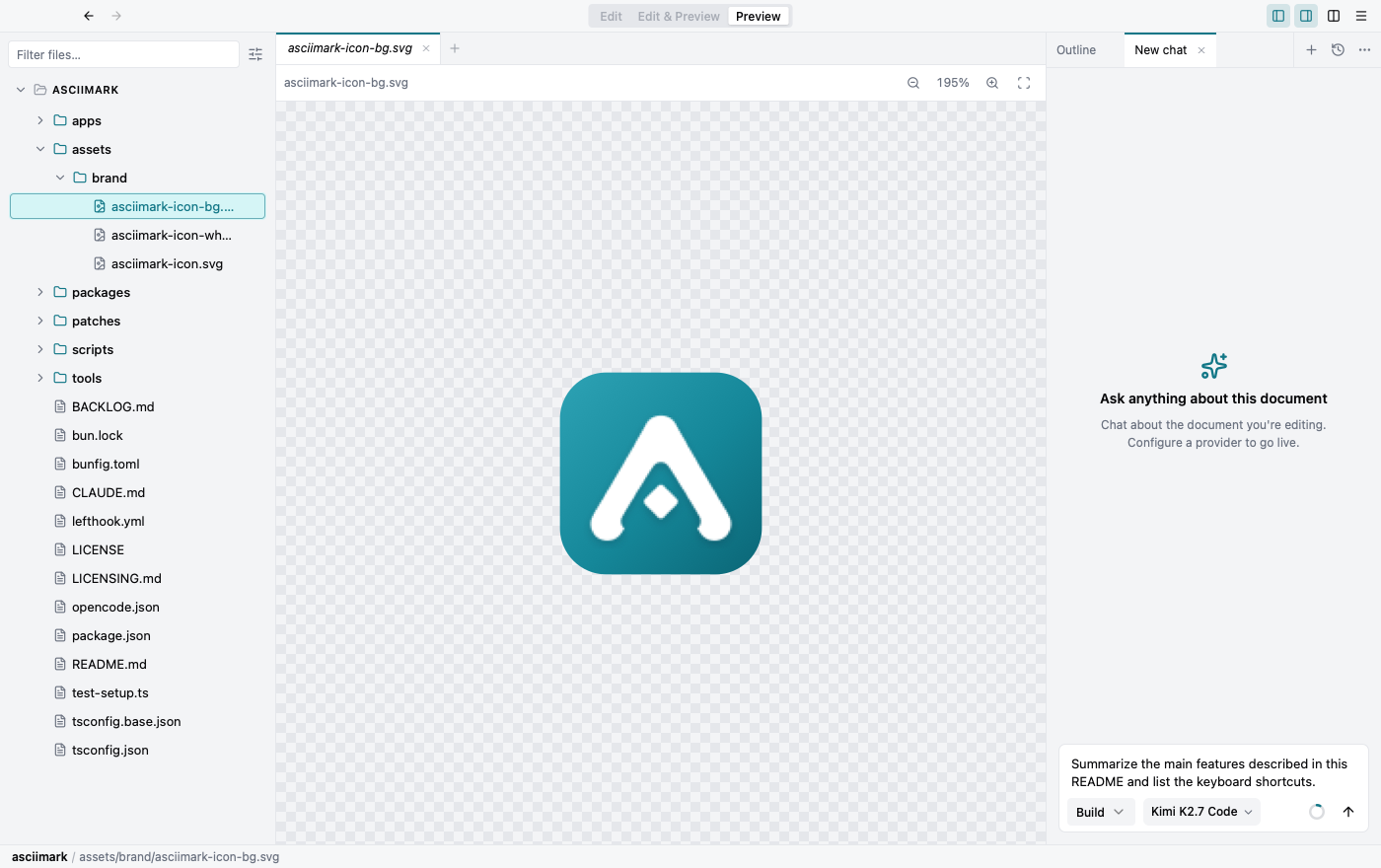1381x868 pixels.
Task: Select asciimark-icon-bg file in tree
Action: 137,206
